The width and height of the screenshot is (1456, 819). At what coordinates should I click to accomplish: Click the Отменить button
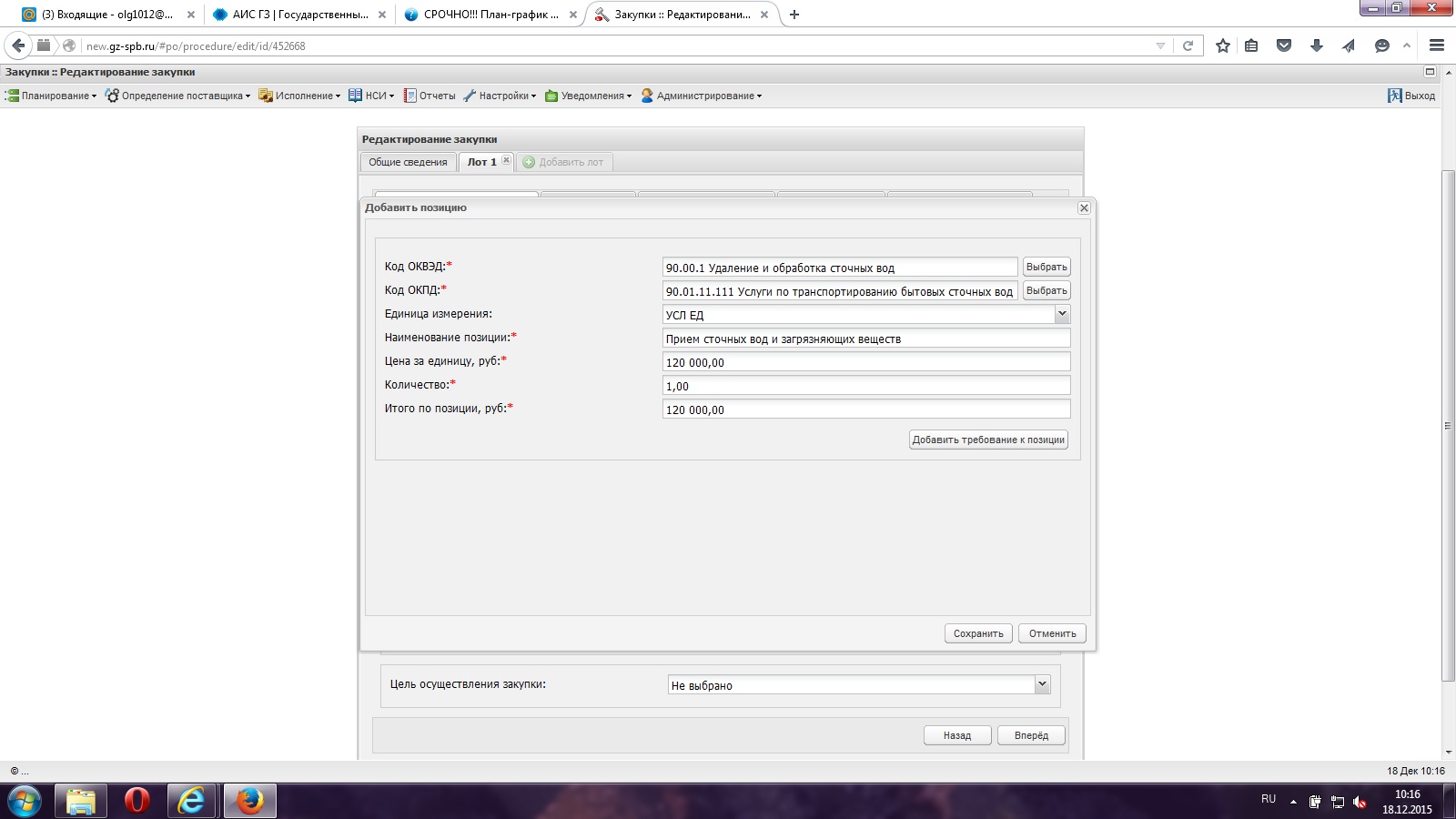[1052, 633]
